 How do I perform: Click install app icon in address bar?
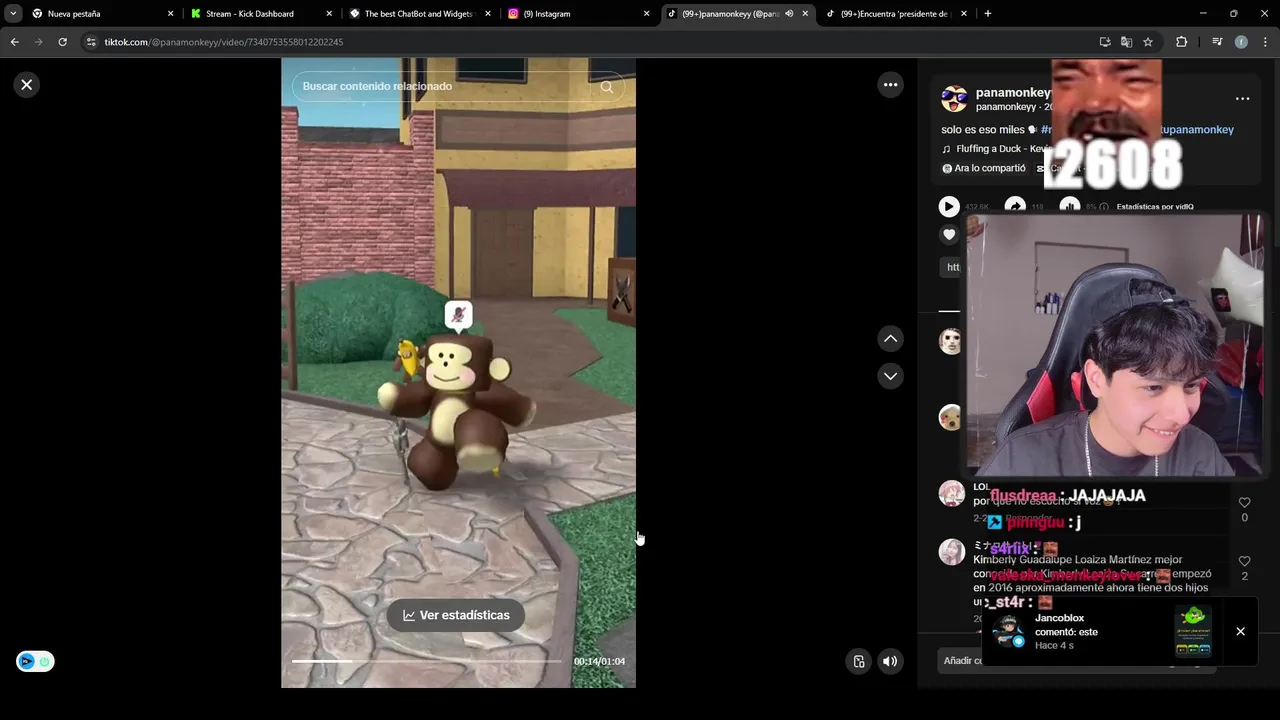tap(1105, 42)
